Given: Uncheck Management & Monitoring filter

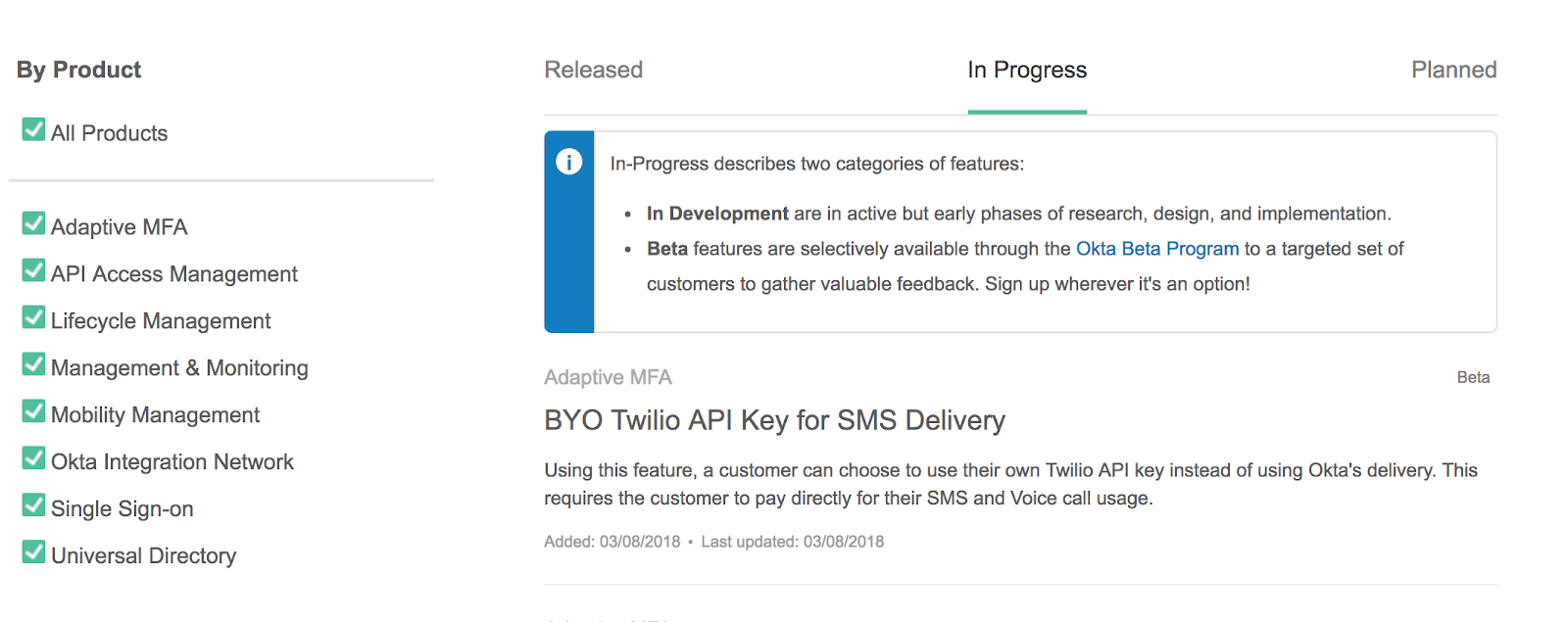Looking at the screenshot, I should [34, 365].
